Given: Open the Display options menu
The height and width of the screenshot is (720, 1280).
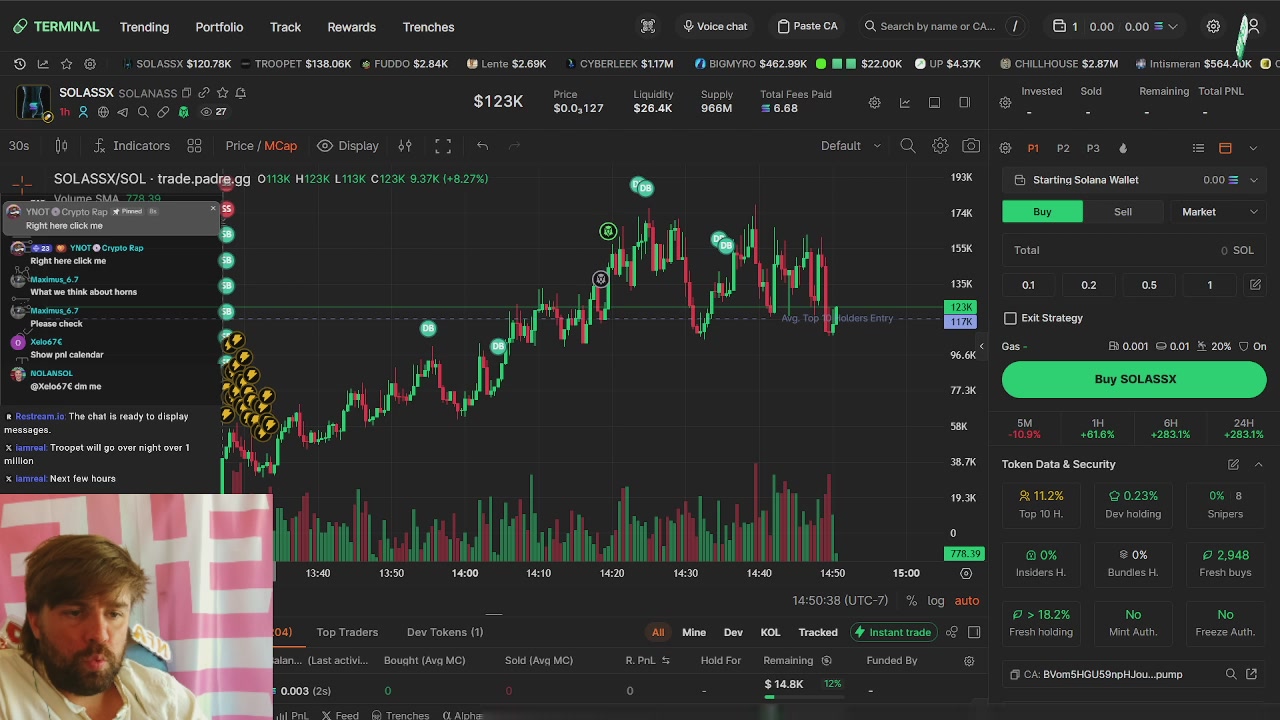Looking at the screenshot, I should coord(348,146).
